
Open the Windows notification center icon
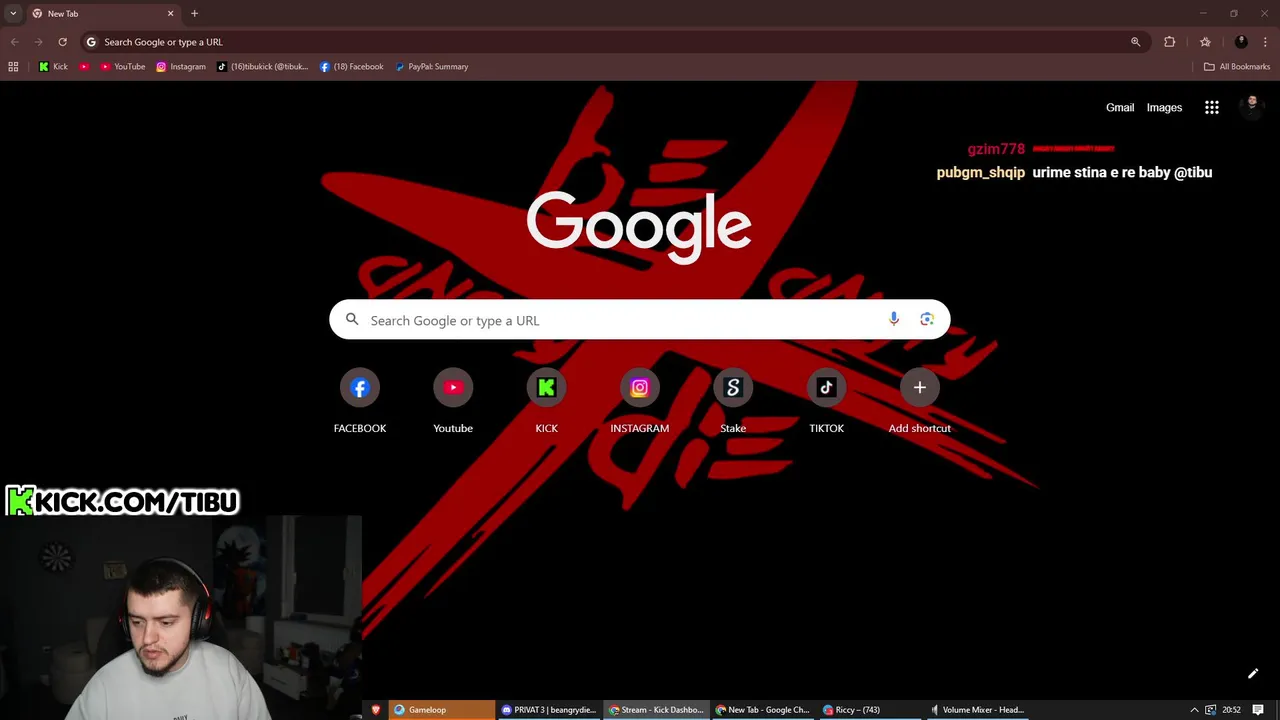click(1258, 710)
